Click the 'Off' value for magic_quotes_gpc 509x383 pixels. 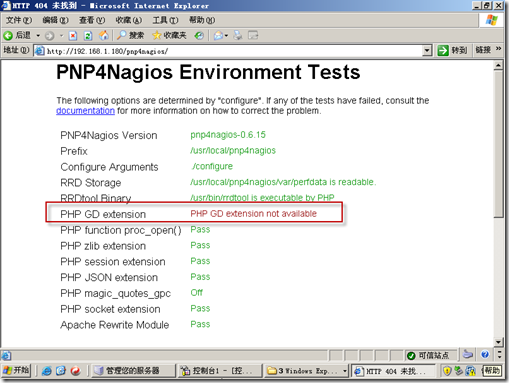click(x=197, y=293)
